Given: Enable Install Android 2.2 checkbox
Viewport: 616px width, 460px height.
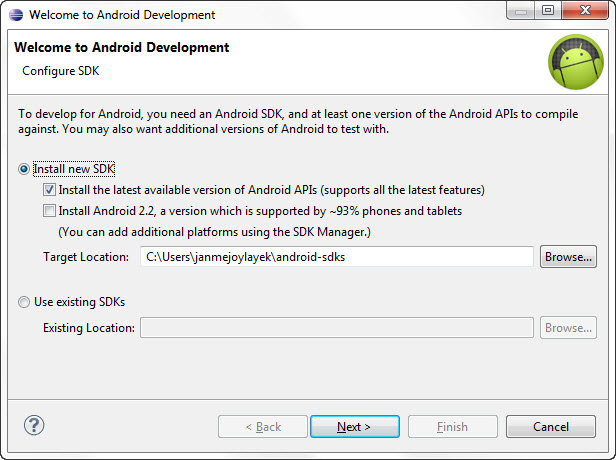Looking at the screenshot, I should coord(49,211).
